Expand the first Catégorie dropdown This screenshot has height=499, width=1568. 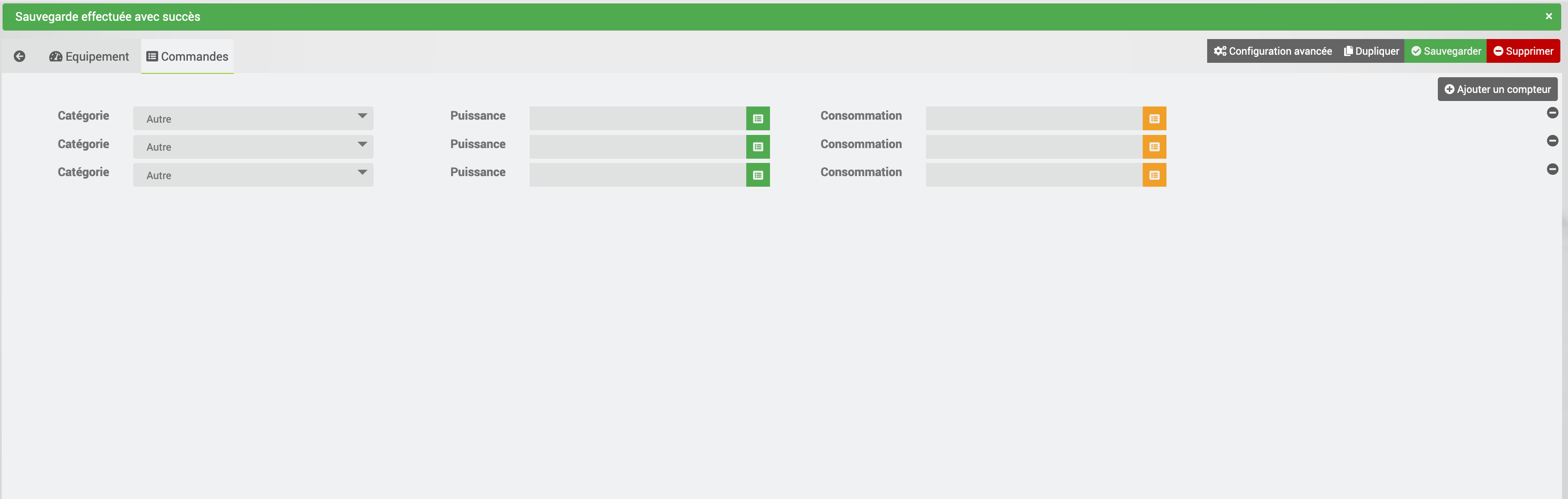pos(253,119)
